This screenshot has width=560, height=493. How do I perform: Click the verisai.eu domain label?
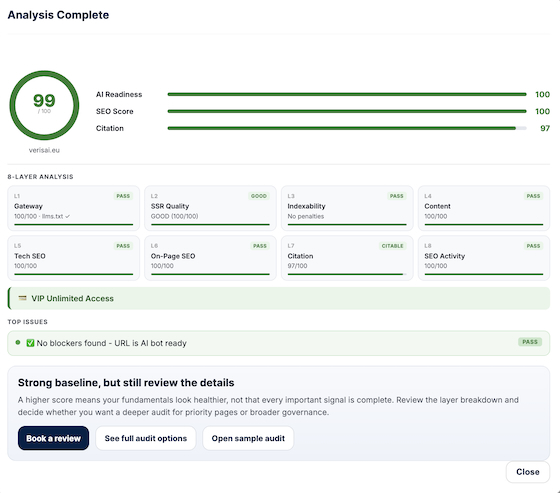(44, 150)
